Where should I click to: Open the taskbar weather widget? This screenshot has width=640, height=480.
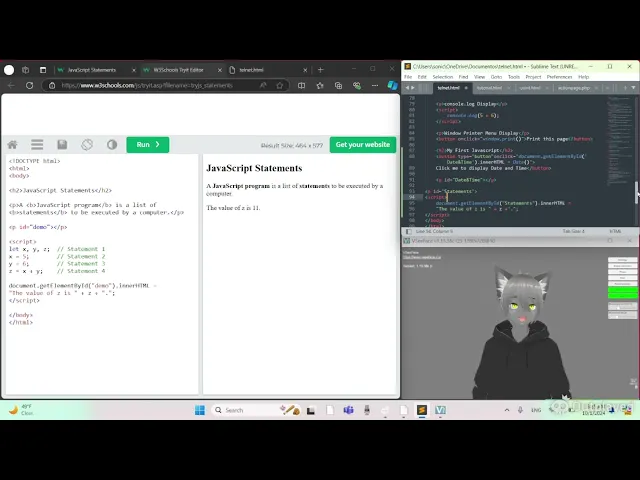pos(20,410)
